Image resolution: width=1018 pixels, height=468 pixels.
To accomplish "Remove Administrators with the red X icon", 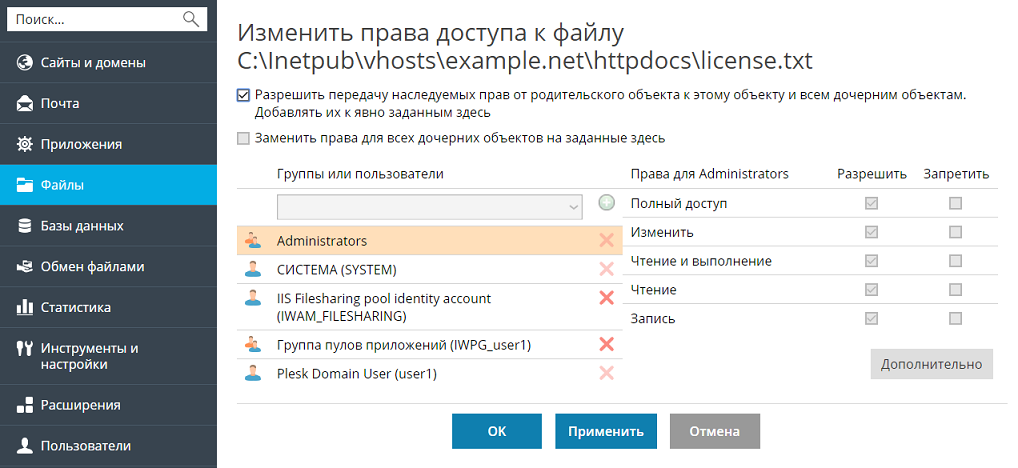I will [x=606, y=240].
